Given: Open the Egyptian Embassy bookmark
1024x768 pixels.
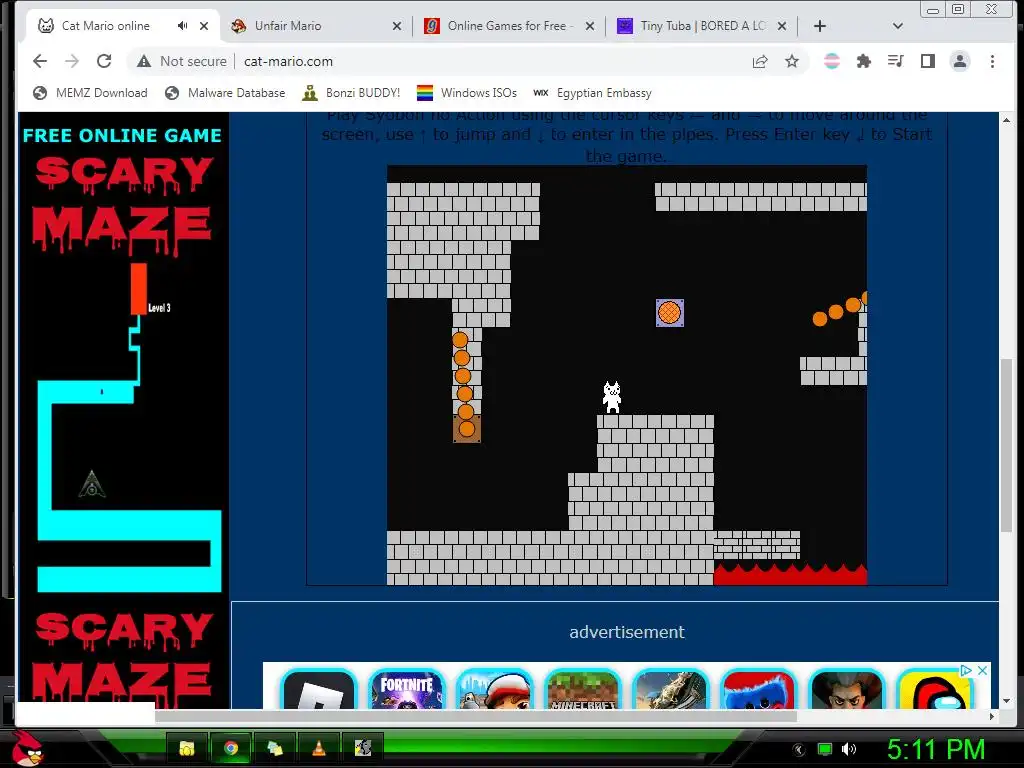Looking at the screenshot, I should pos(592,93).
